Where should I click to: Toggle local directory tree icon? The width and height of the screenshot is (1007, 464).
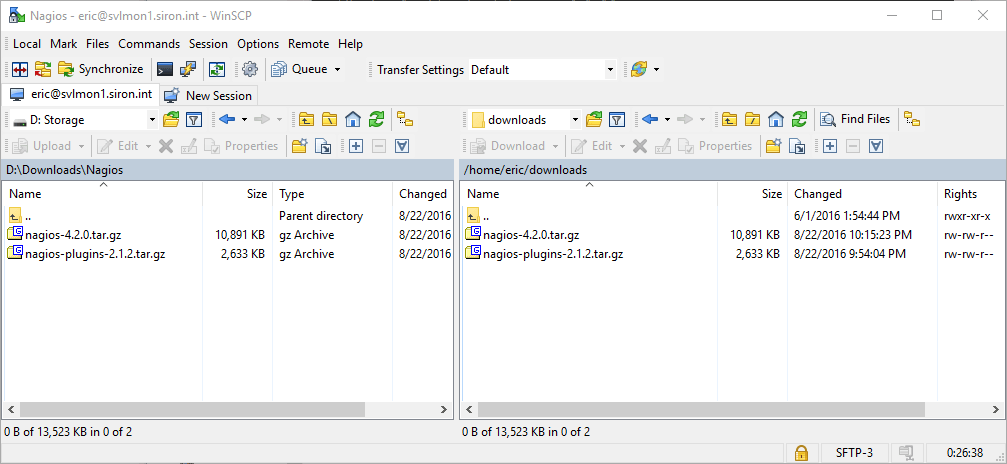pyautogui.click(x=405, y=120)
